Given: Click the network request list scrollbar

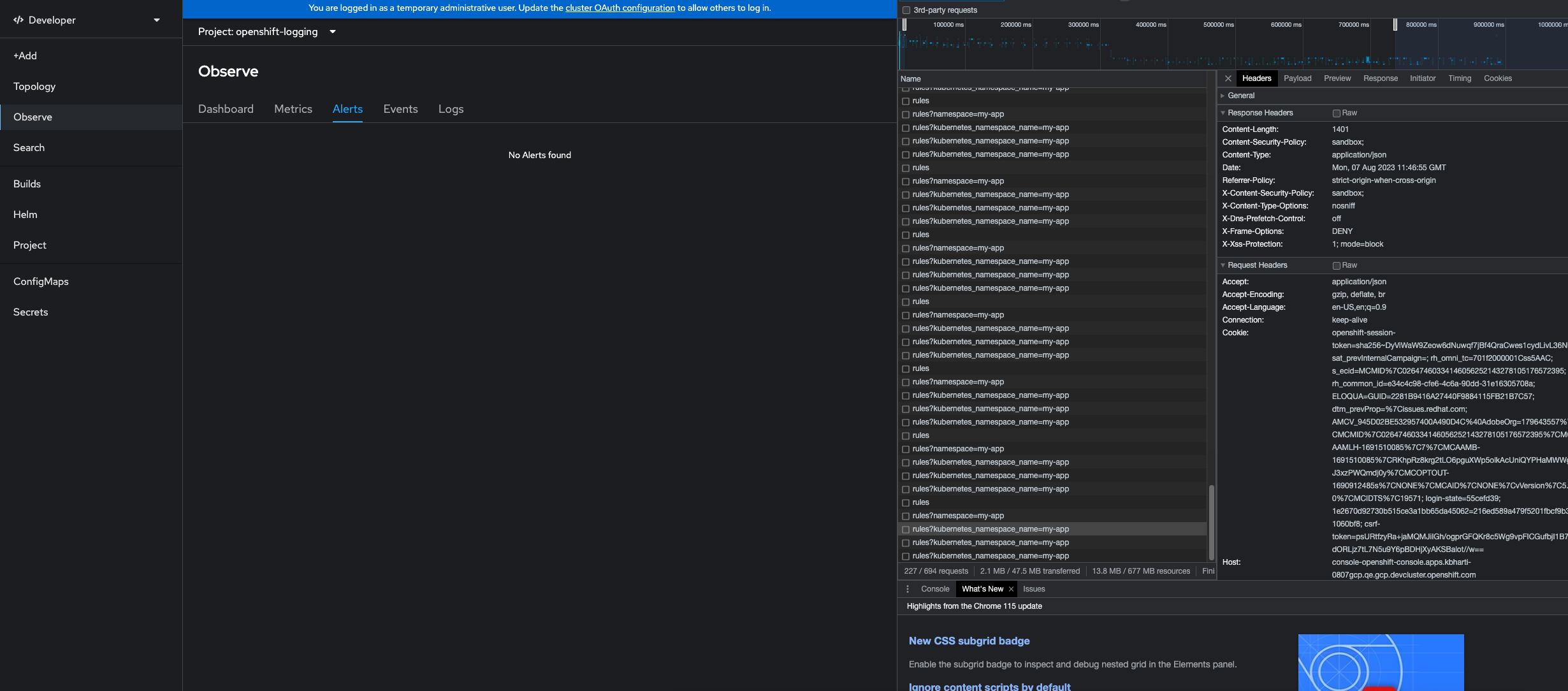Looking at the screenshot, I should point(1211,521).
